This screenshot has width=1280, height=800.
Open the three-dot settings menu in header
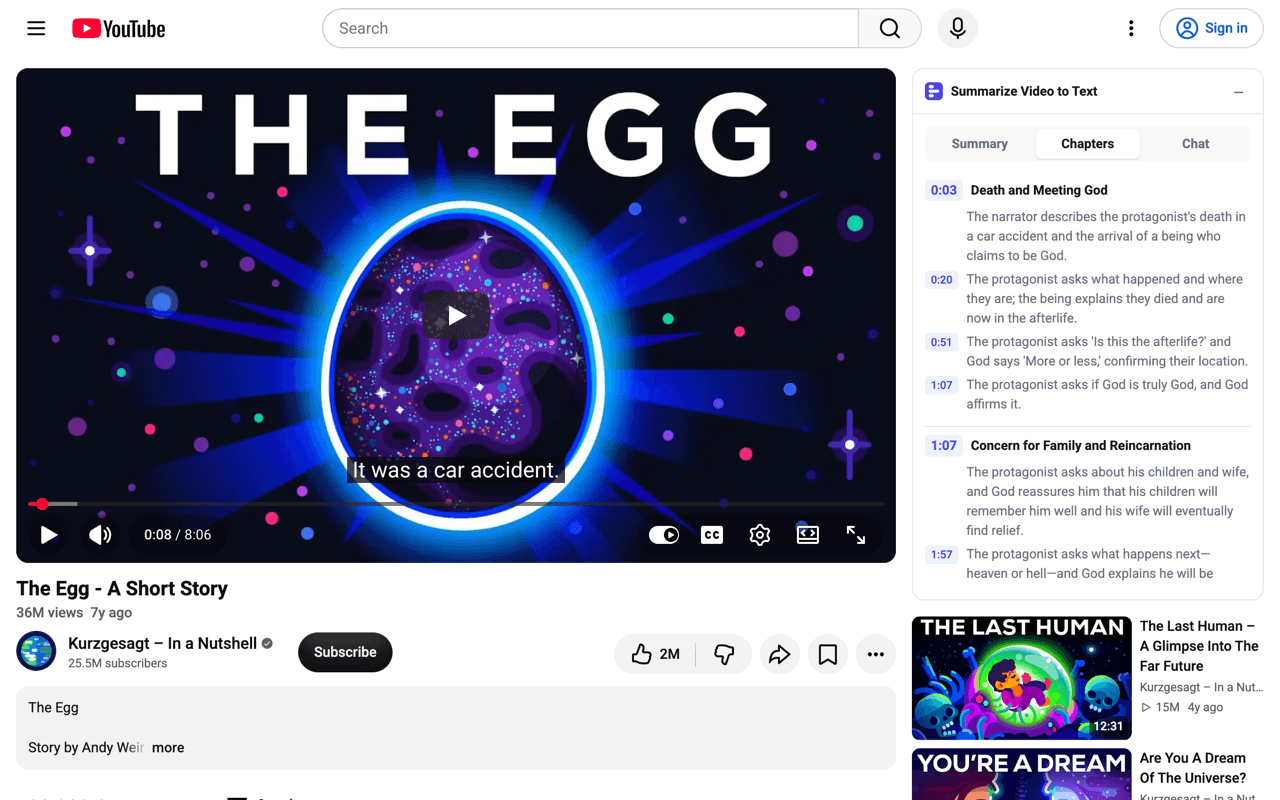[1131, 28]
